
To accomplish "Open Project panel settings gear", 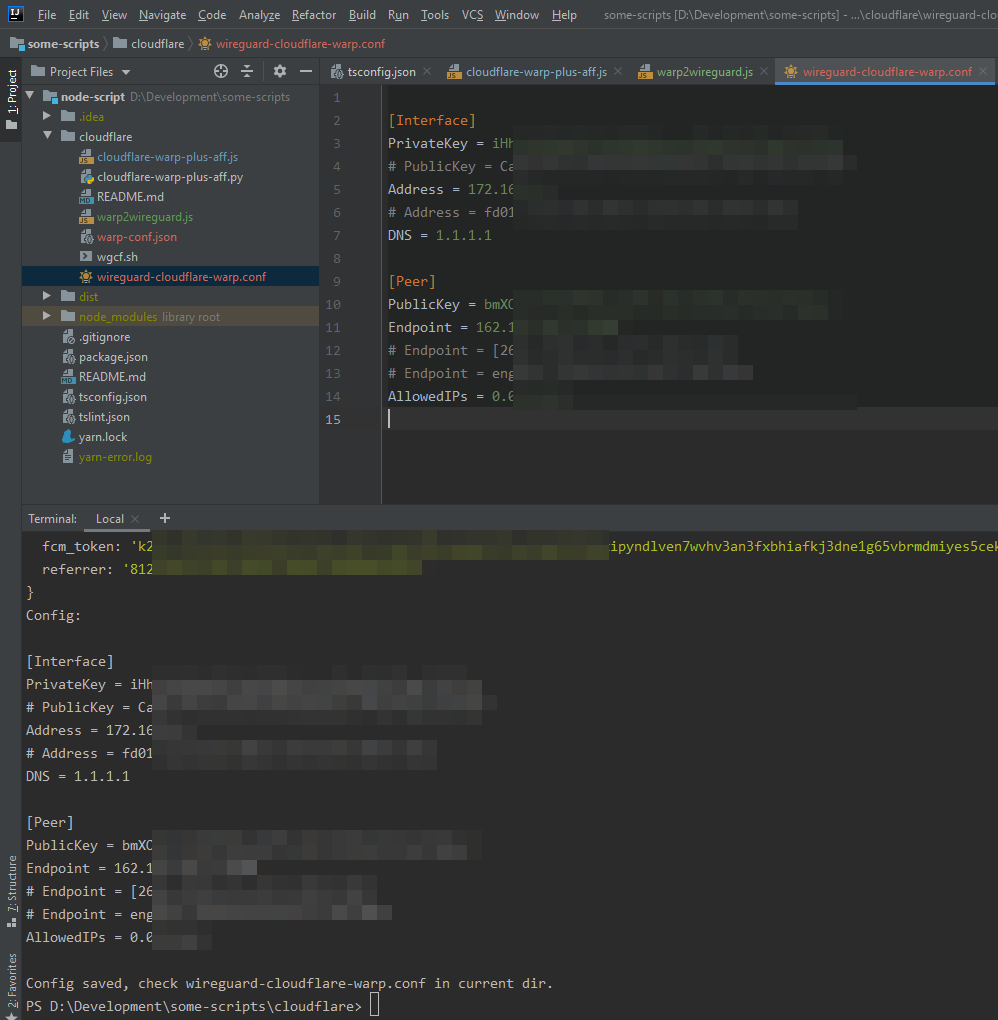I will 280,71.
